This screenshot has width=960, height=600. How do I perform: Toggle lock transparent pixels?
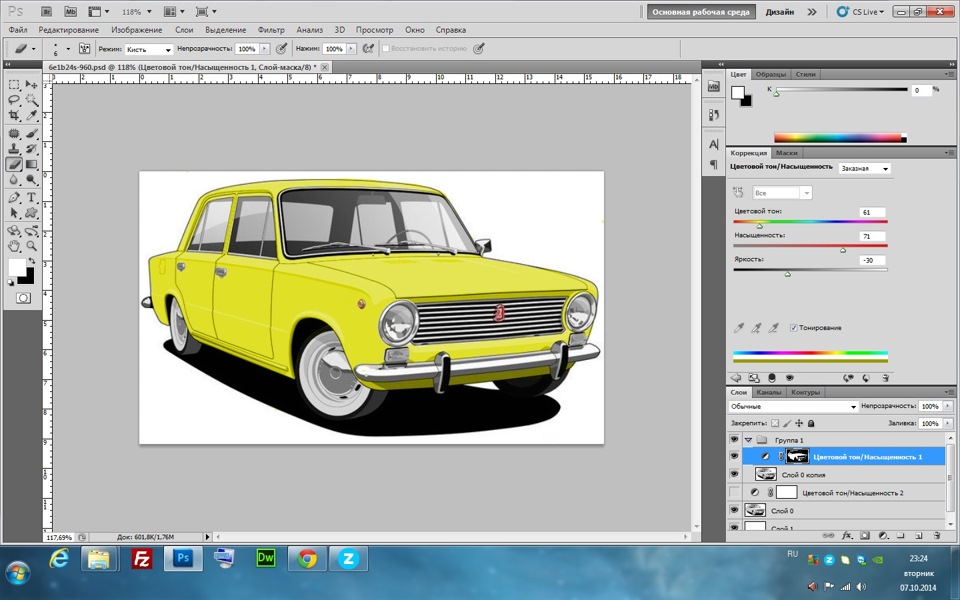[775, 423]
